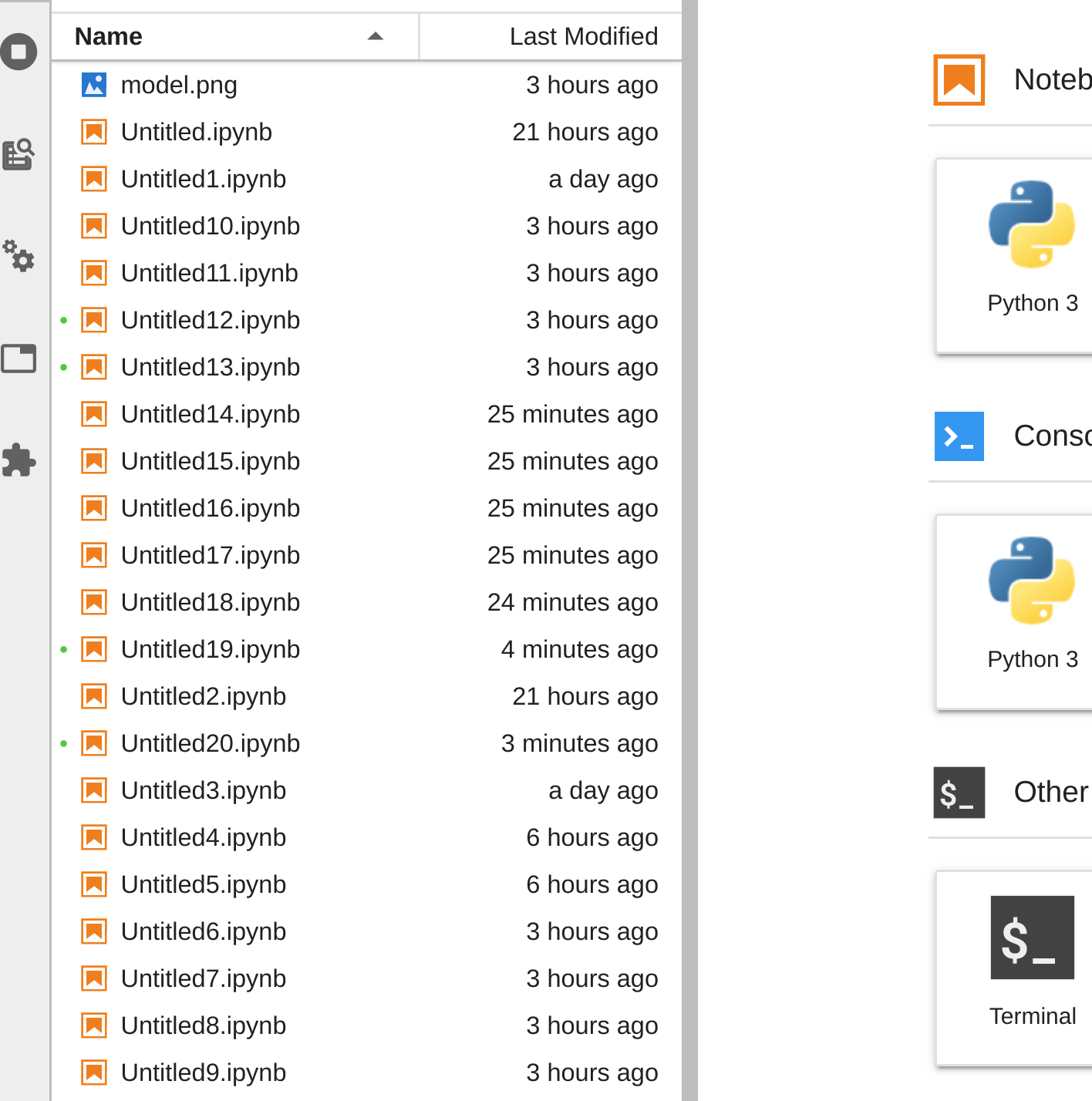Show the list of open tabs

[x=19, y=359]
